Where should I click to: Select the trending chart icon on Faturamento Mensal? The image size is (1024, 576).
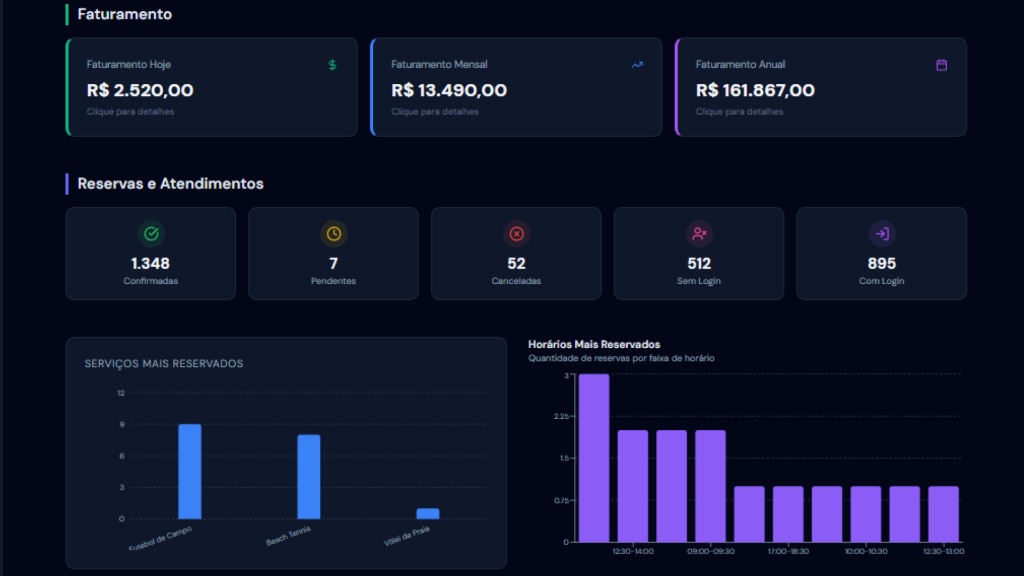point(636,63)
